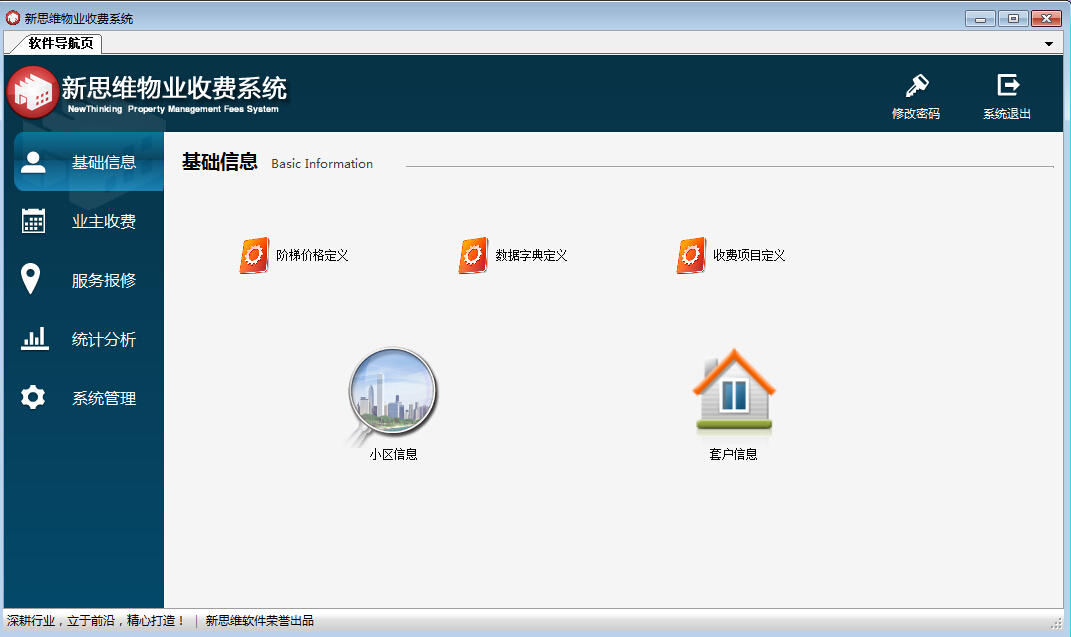Click the 套户信息 caption

(734, 454)
